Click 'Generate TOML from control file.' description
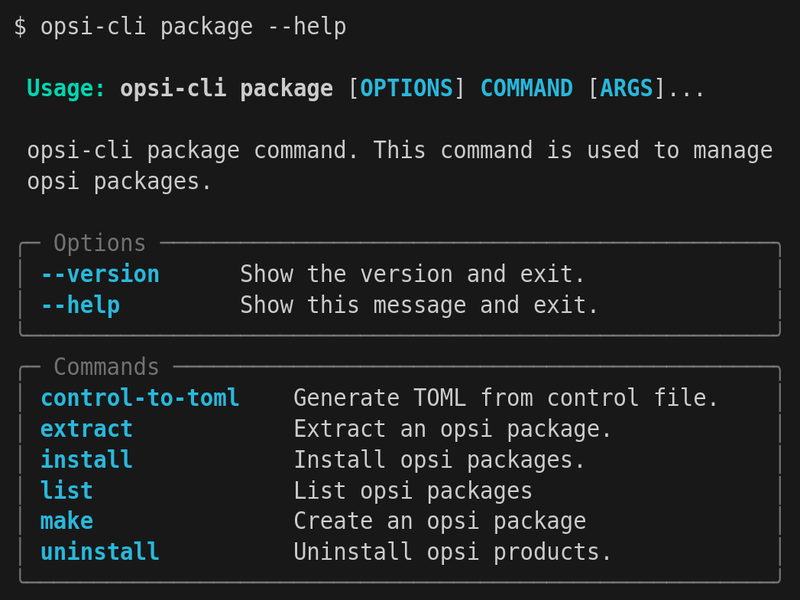This screenshot has height=600, width=800. pyautogui.click(x=506, y=398)
